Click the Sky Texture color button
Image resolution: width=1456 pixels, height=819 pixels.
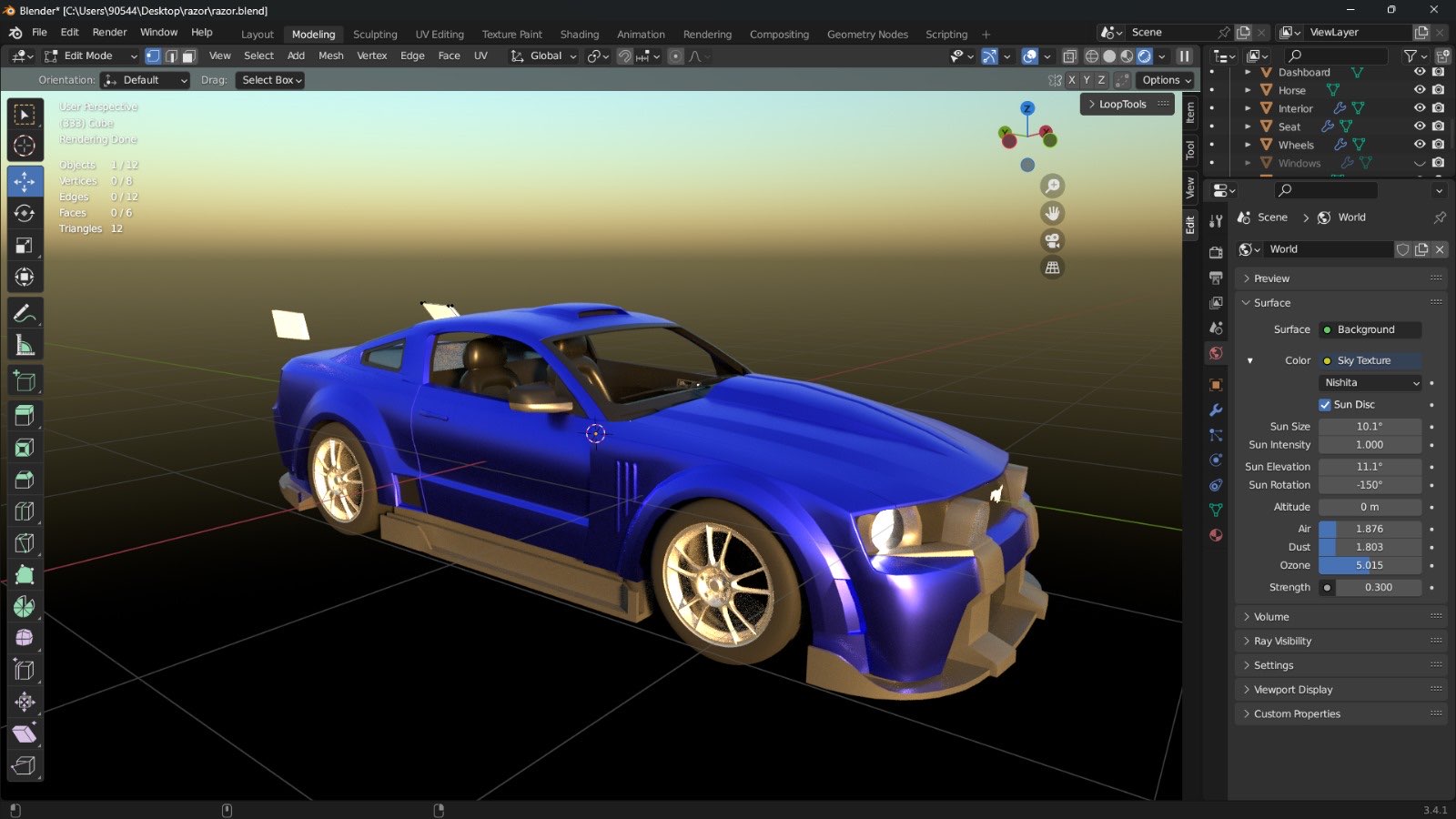tap(1370, 361)
